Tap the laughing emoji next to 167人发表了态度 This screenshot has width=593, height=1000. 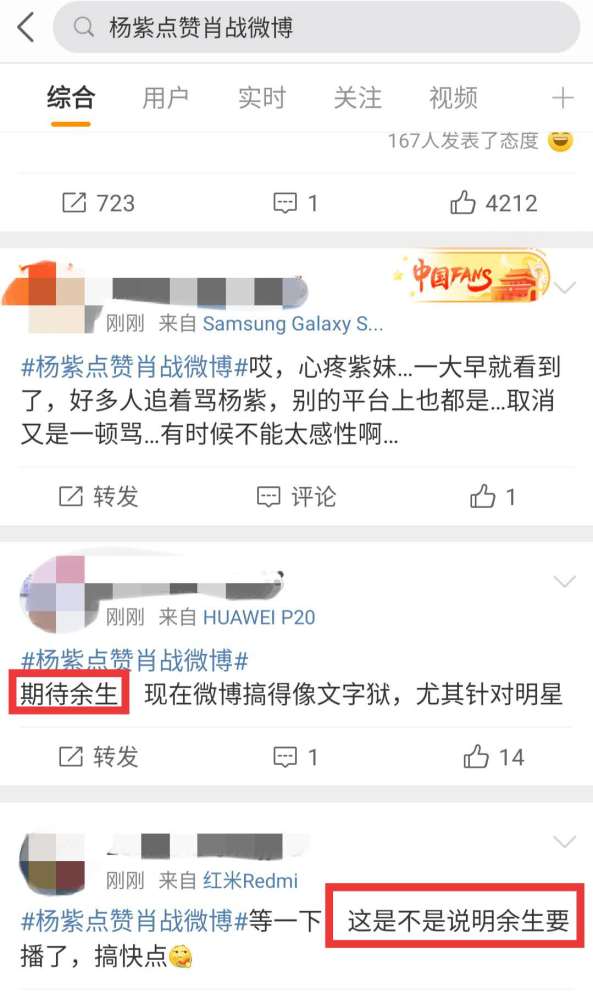click(560, 140)
